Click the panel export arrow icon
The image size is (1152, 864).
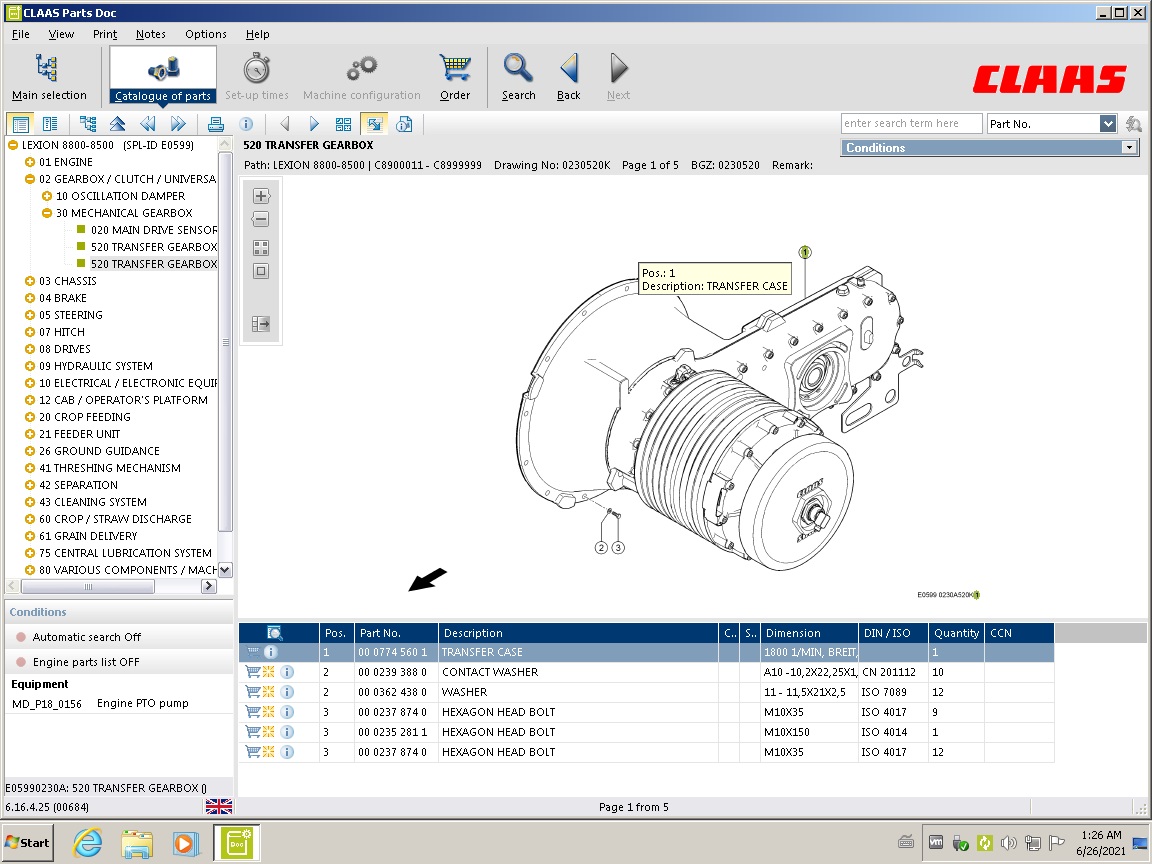[261, 324]
